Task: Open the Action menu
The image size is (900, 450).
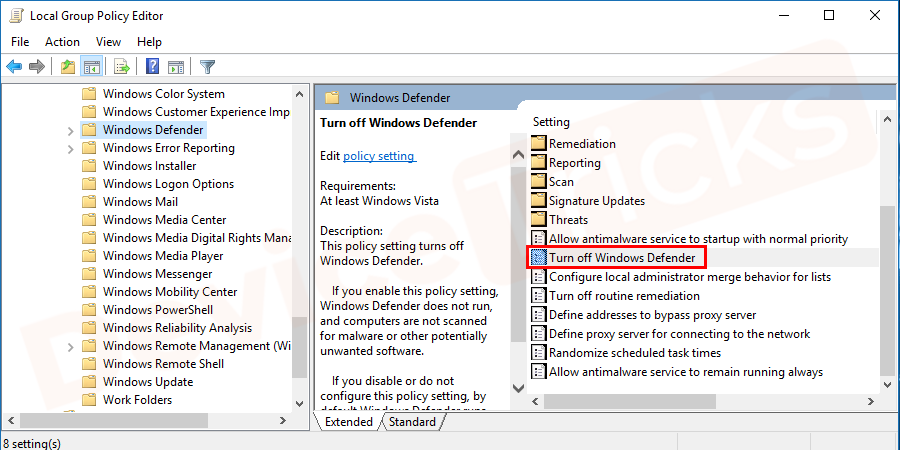Action: pos(62,42)
